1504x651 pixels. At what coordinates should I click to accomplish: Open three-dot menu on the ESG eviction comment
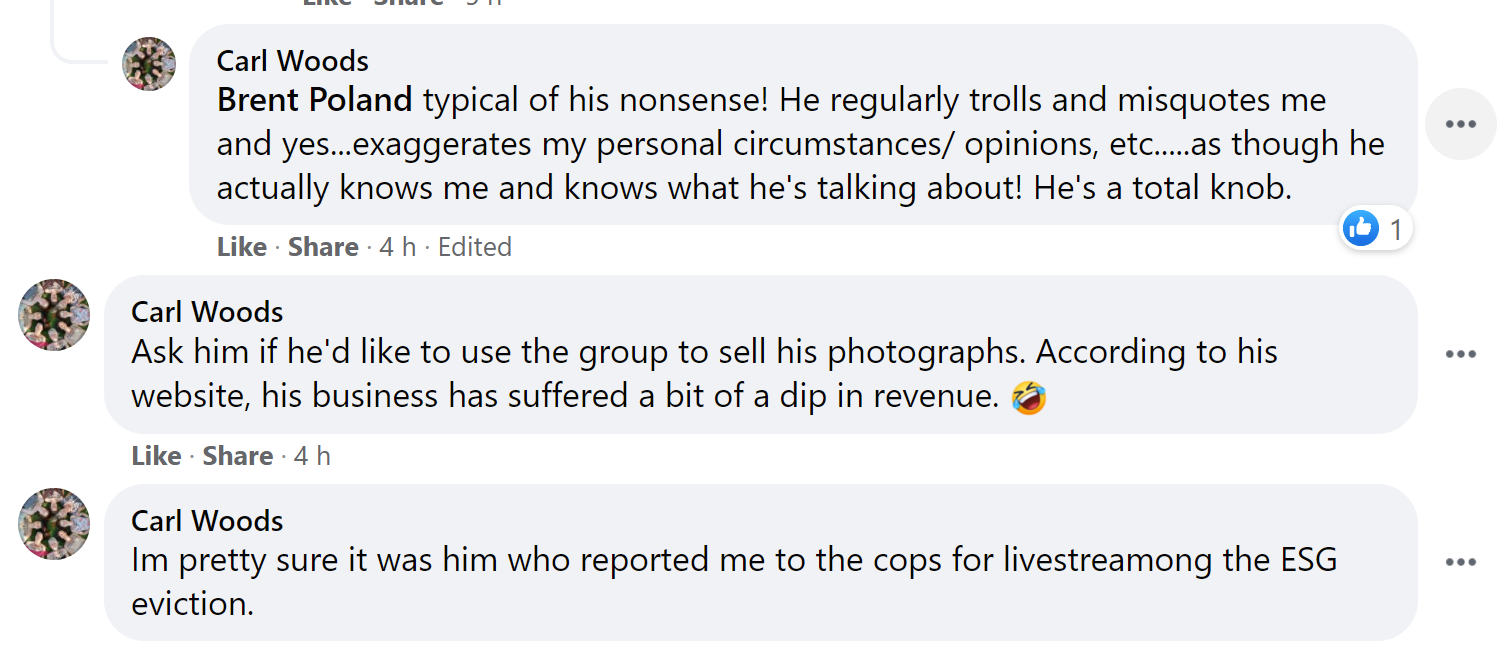[1460, 562]
